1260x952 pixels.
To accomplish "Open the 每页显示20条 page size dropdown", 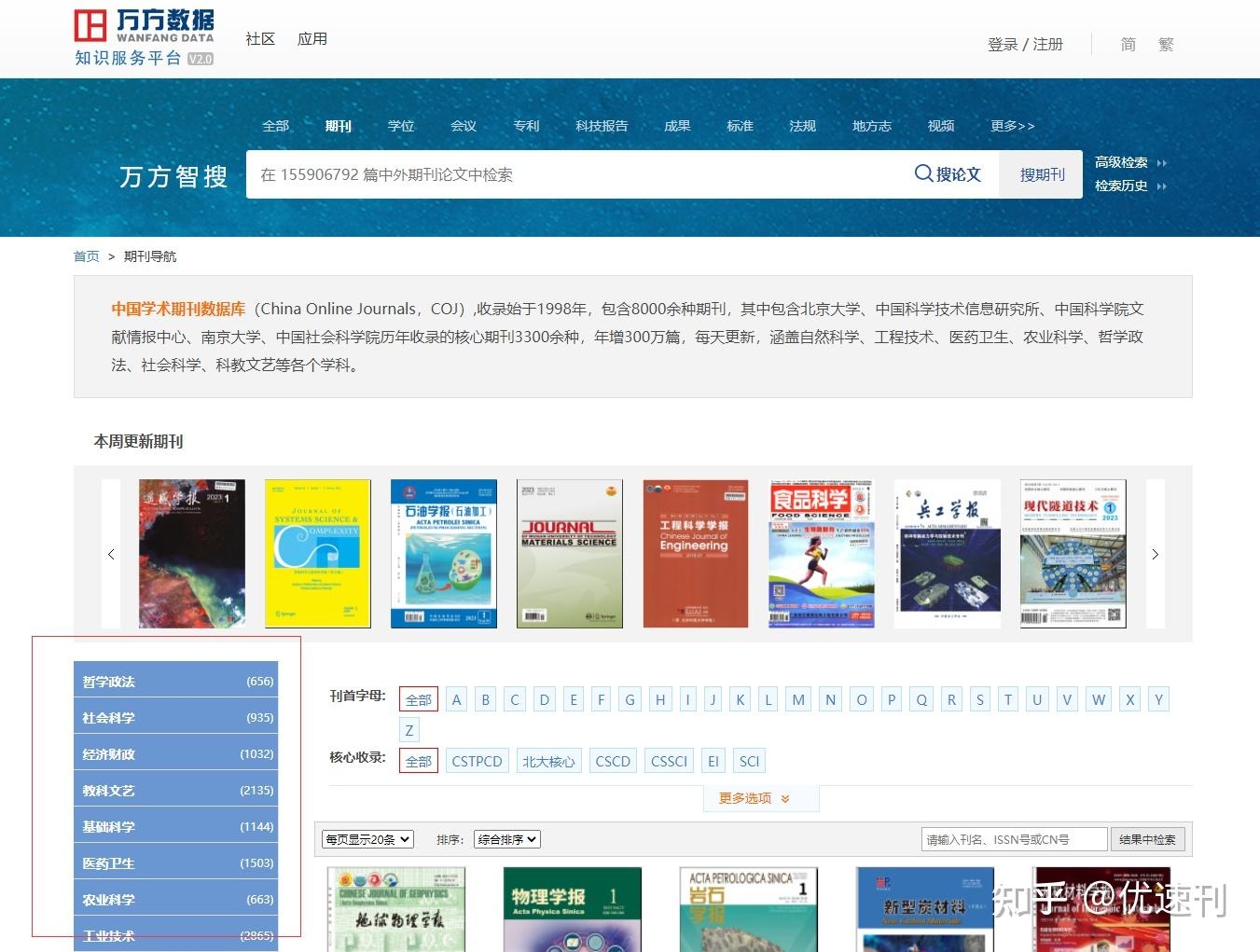I will (x=367, y=838).
